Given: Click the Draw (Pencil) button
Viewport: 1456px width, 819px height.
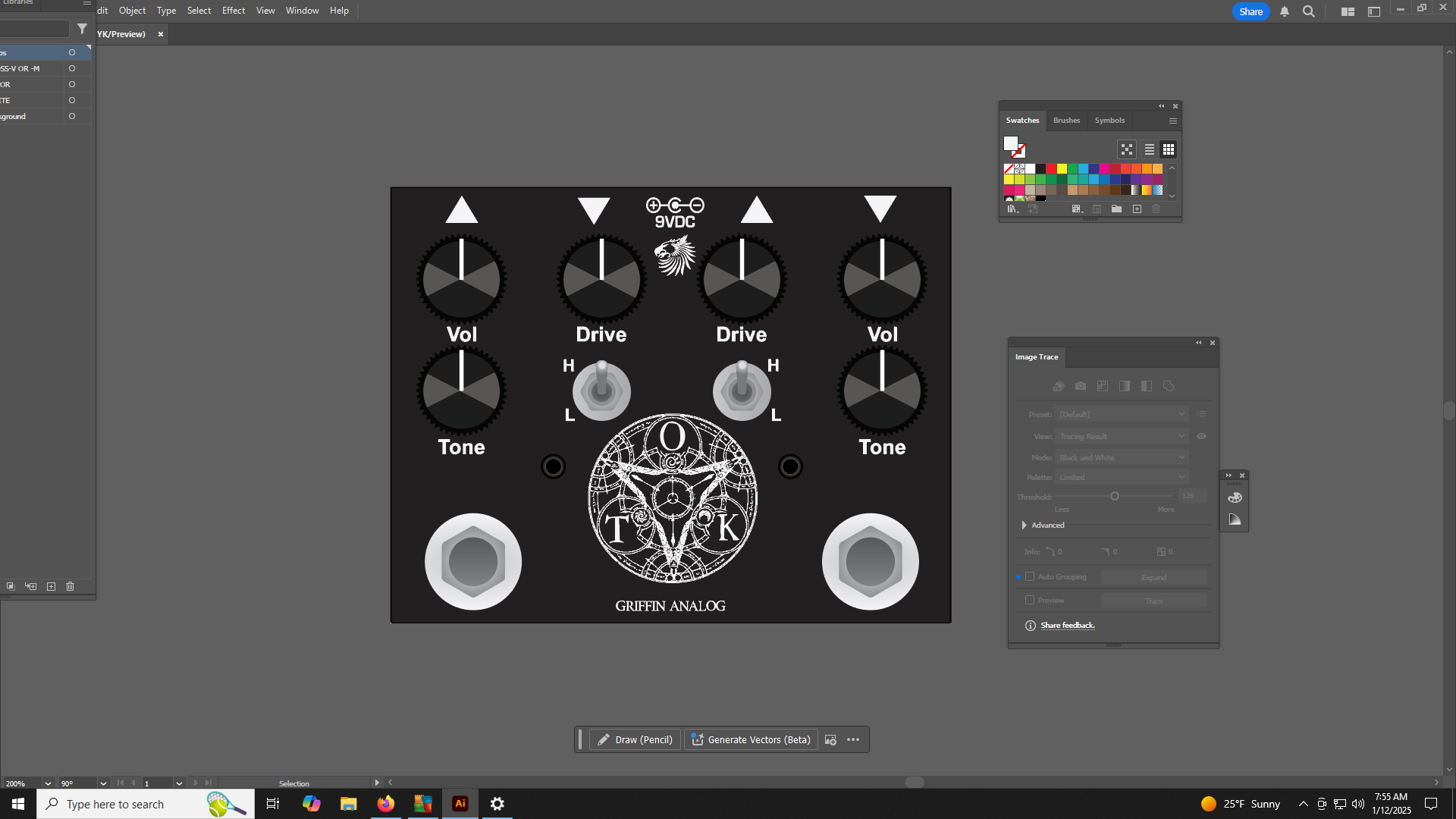Looking at the screenshot, I should pos(635,739).
